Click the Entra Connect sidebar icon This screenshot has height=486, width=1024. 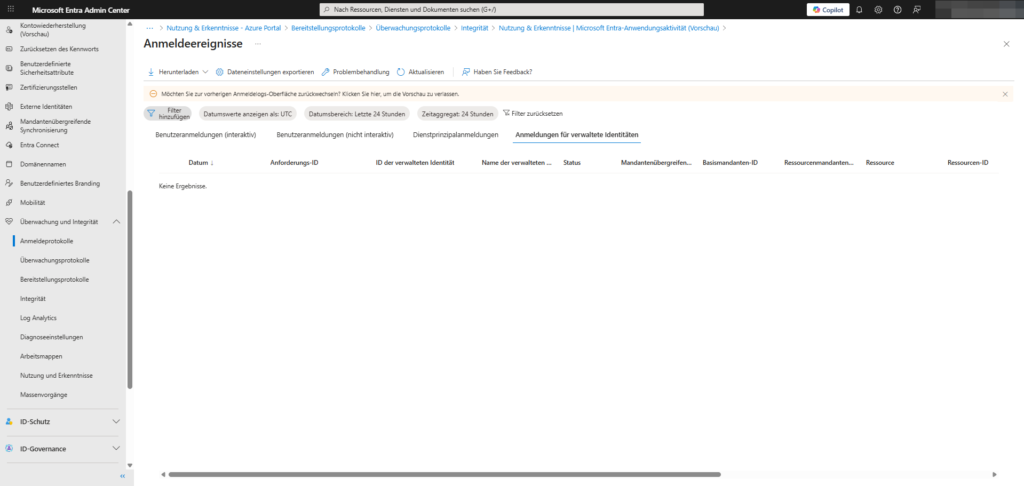click(x=9, y=144)
